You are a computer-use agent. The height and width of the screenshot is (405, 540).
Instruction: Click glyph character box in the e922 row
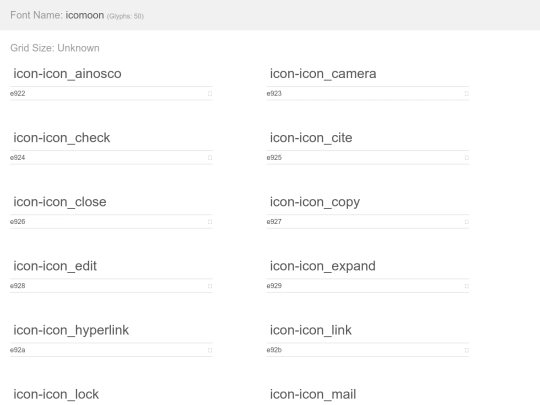pos(210,94)
